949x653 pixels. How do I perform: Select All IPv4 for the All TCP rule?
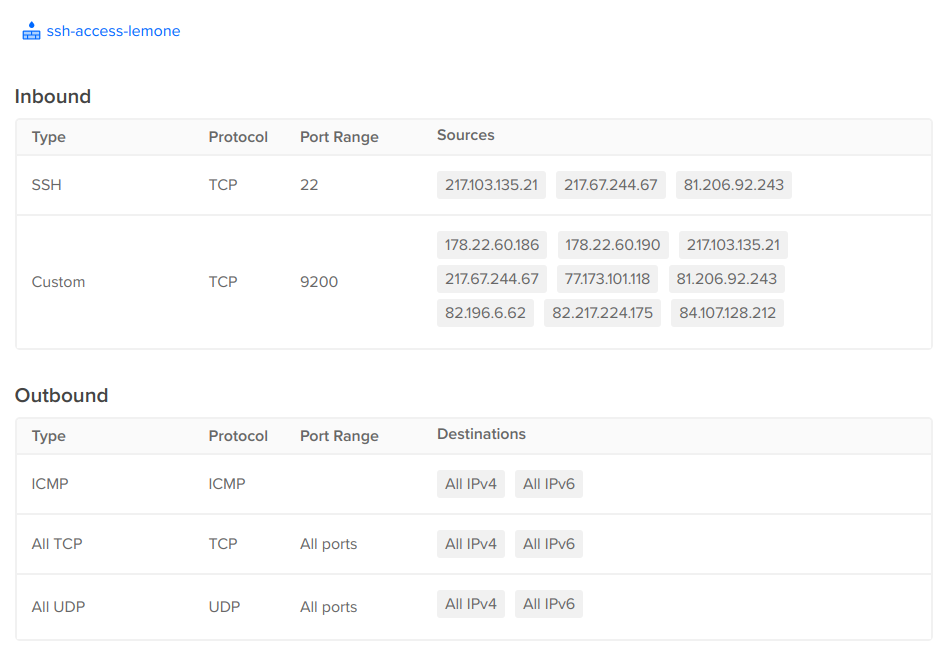coord(470,543)
